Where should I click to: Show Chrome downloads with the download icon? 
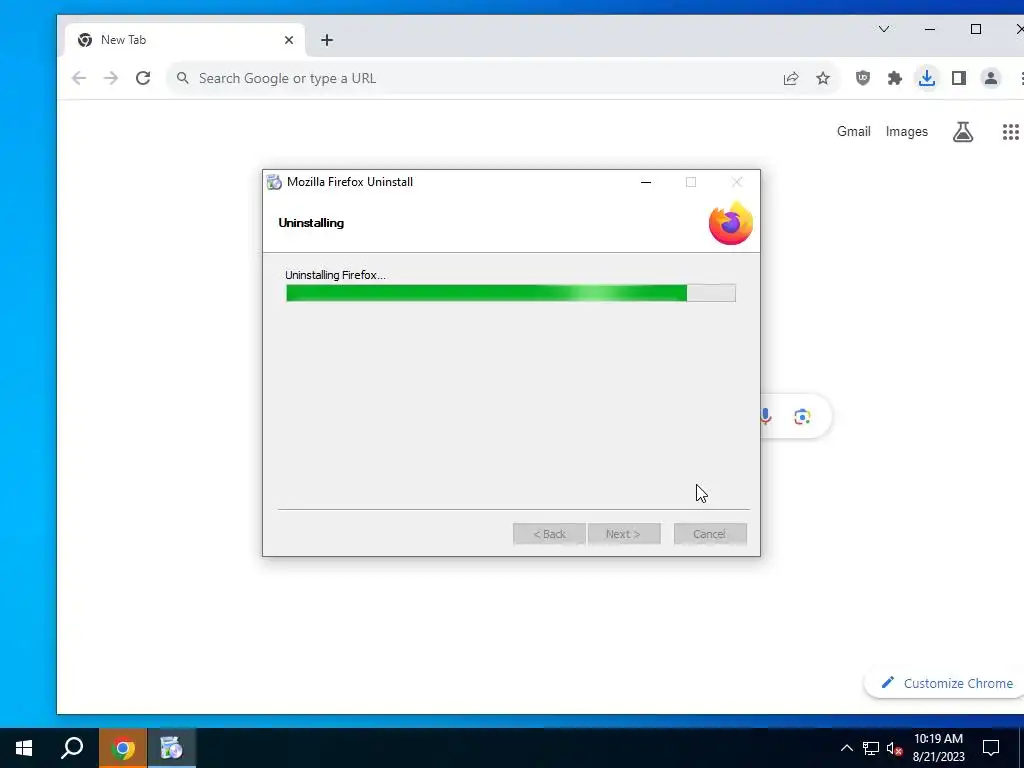[x=927, y=78]
